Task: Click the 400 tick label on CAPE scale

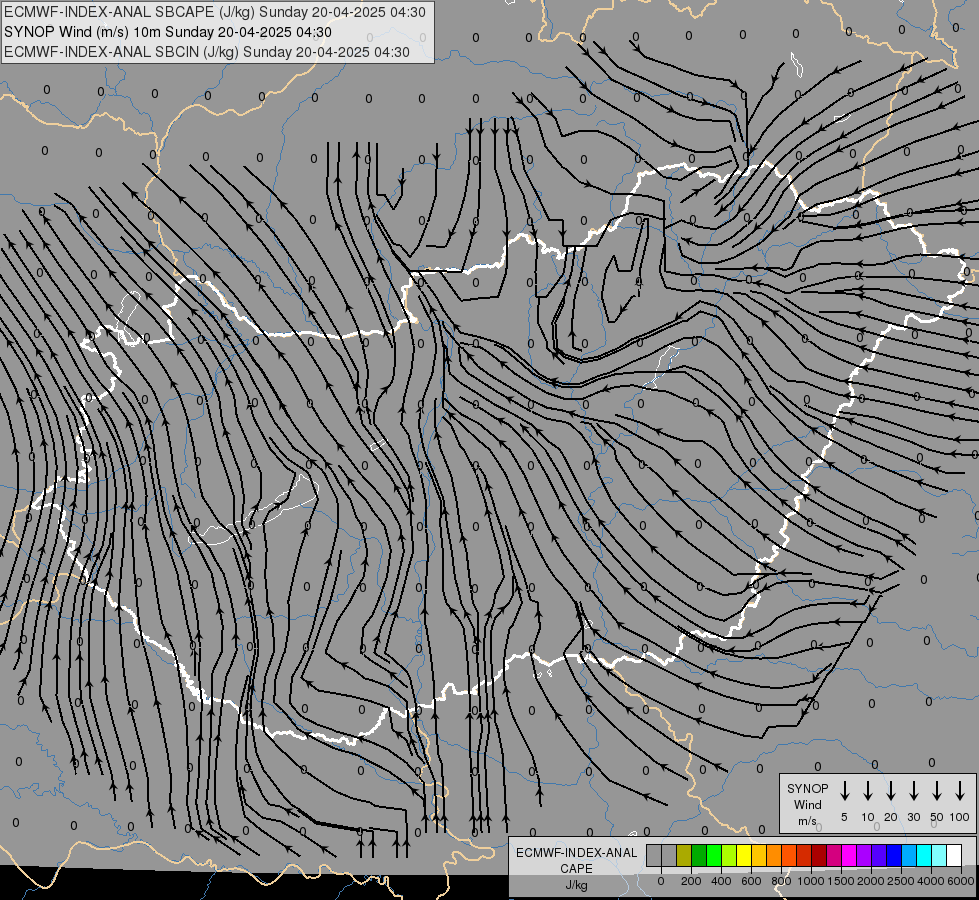Action: (721, 881)
